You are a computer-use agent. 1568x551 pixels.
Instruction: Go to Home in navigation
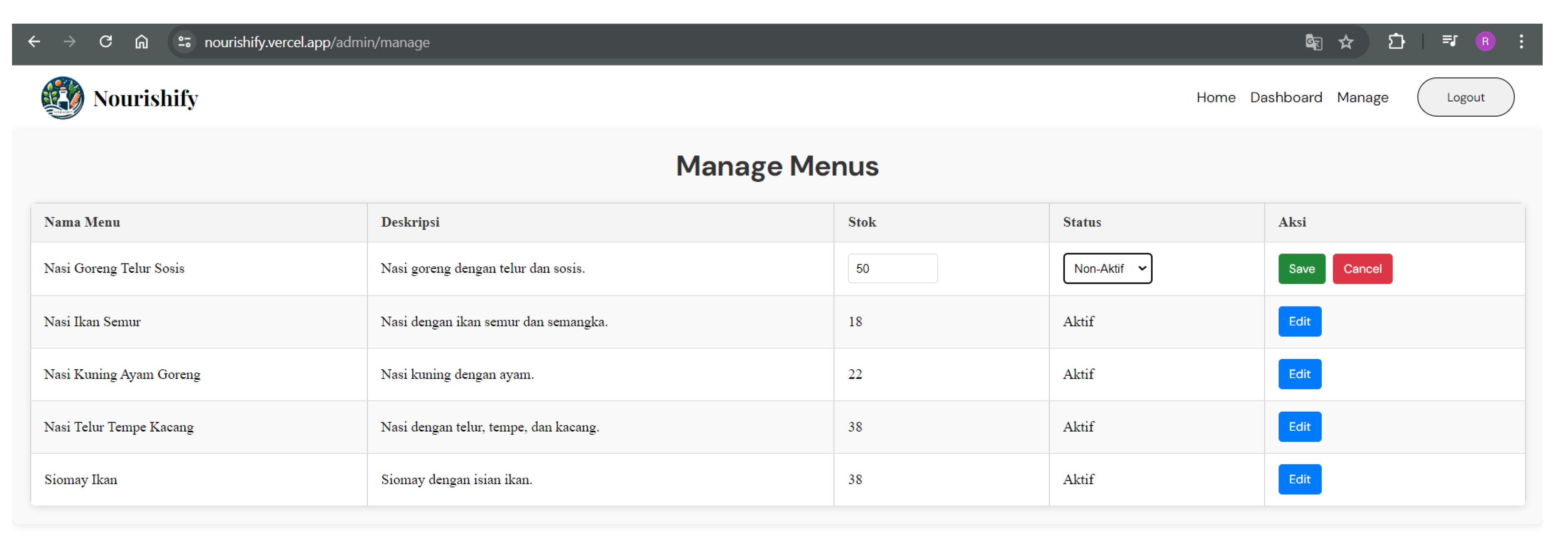(1215, 98)
